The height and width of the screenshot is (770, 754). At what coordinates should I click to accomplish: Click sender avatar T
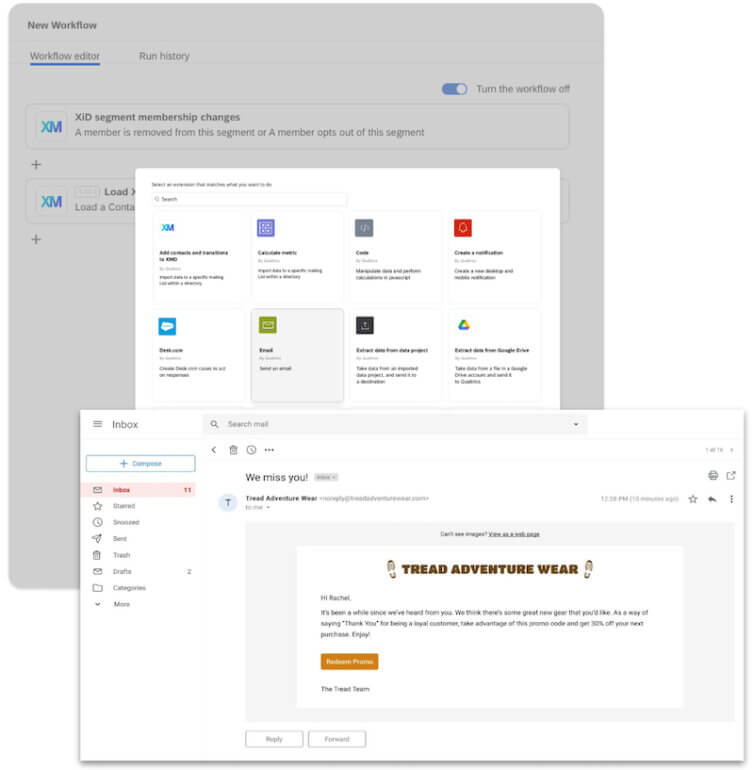tap(228, 502)
